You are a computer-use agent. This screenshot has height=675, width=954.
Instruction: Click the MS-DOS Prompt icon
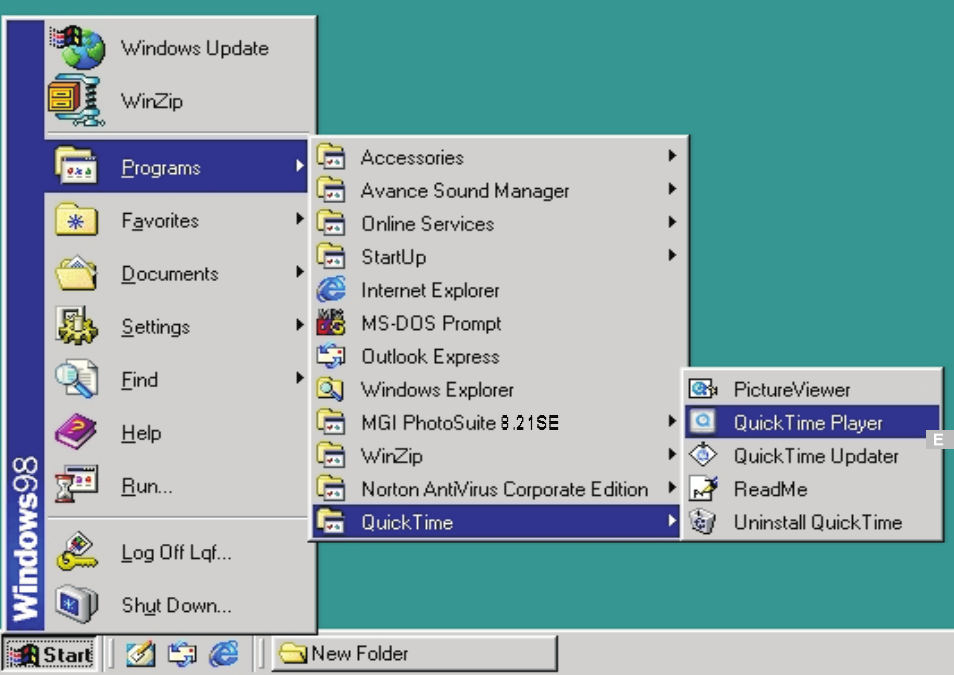(x=331, y=323)
